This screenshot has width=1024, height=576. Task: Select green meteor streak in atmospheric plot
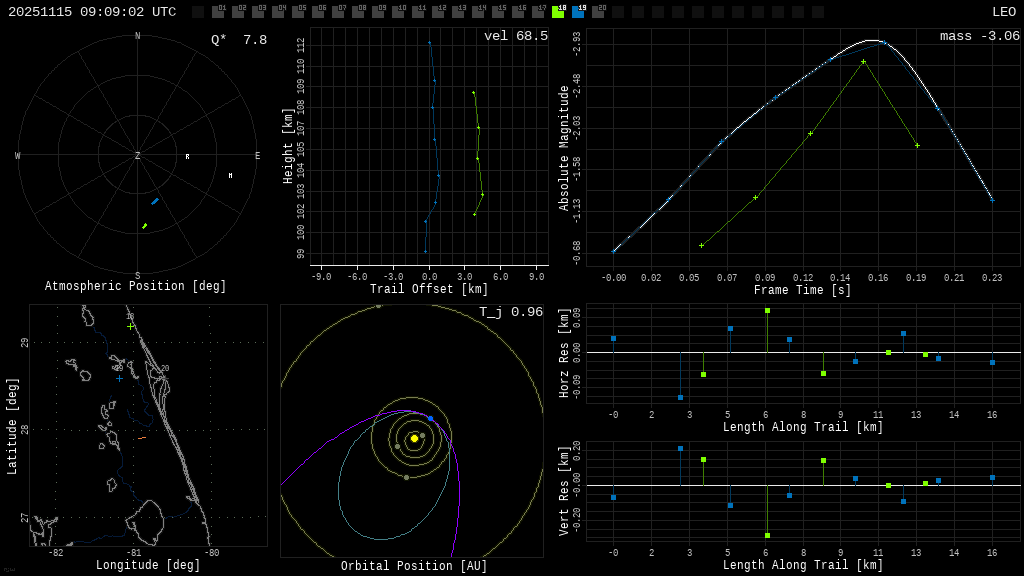144,226
